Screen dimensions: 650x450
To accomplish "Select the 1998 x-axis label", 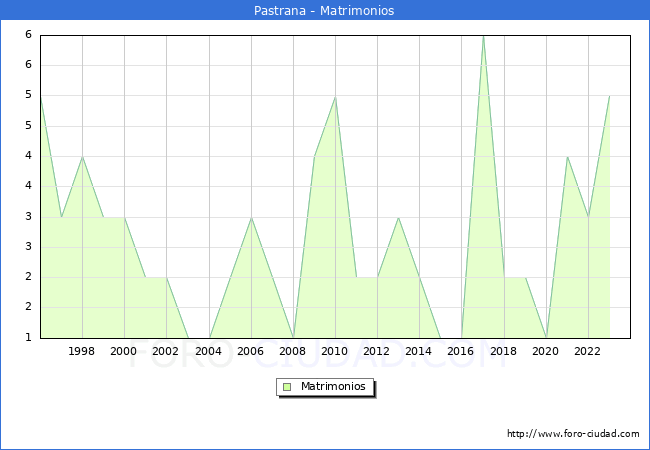I will [82, 351].
